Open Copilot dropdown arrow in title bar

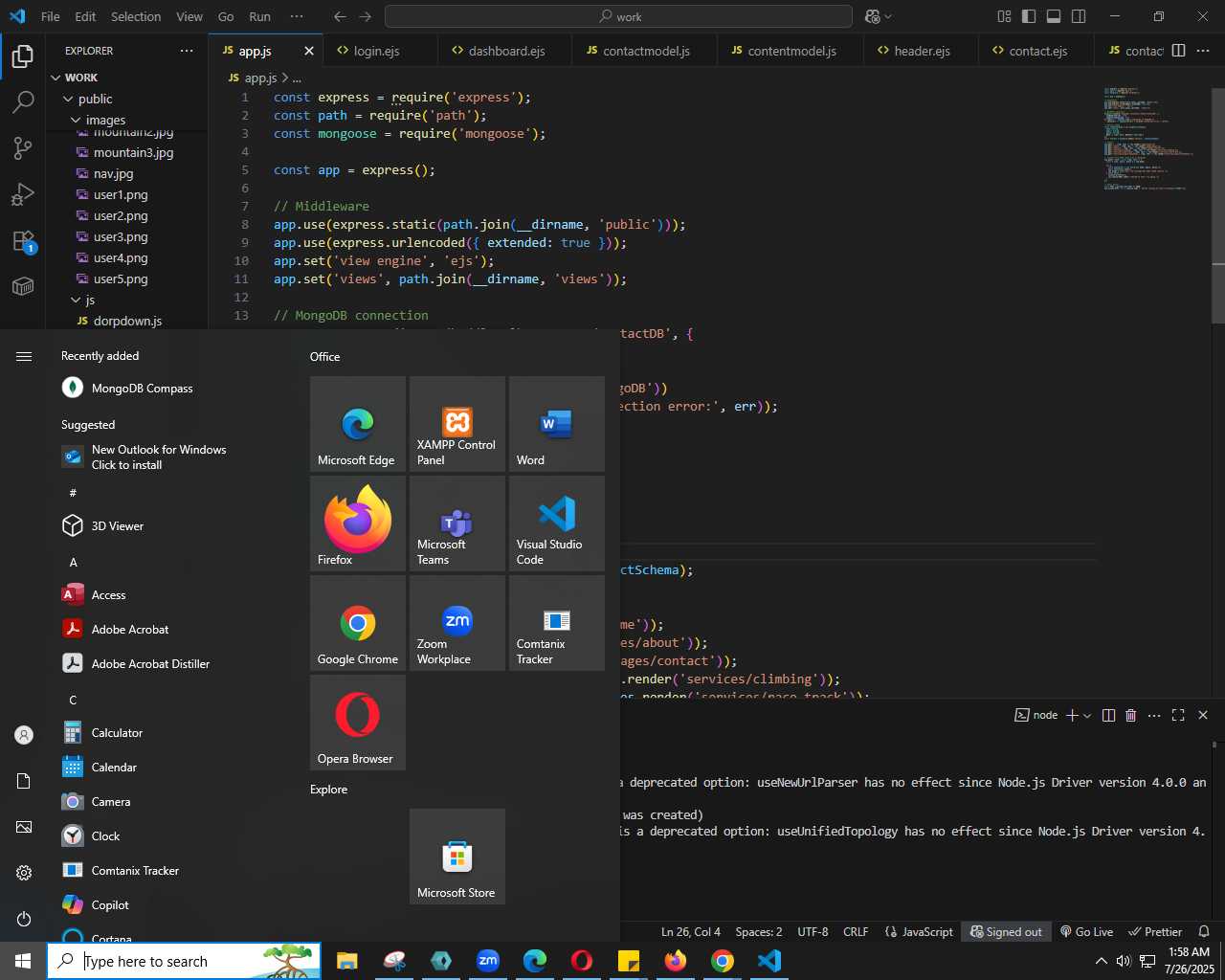(888, 16)
